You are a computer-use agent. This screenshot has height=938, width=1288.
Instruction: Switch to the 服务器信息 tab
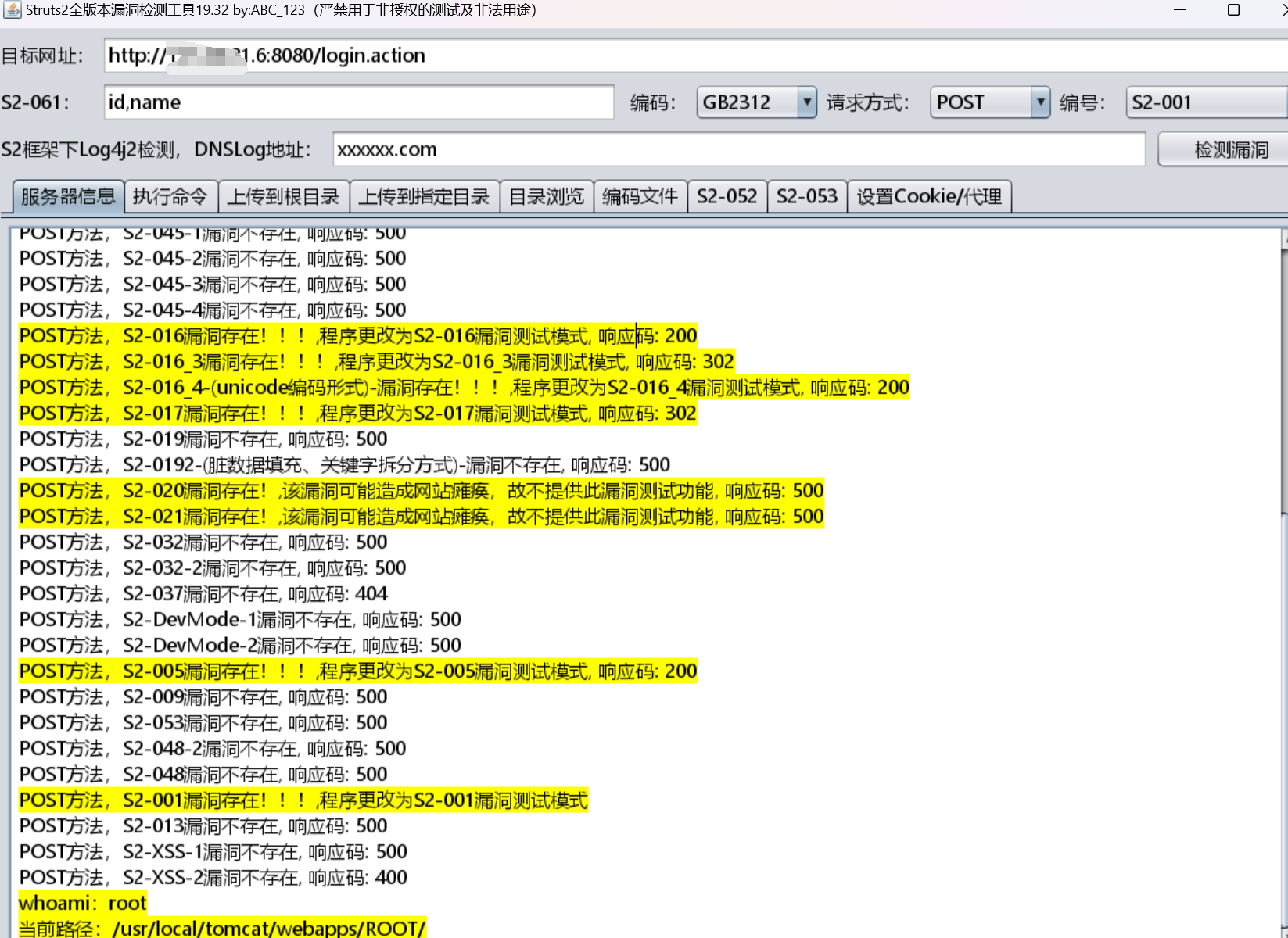tap(68, 196)
